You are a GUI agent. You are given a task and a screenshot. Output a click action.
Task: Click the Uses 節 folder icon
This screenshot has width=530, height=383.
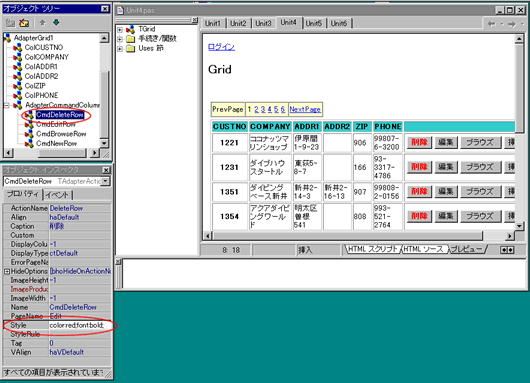pyautogui.click(x=130, y=49)
